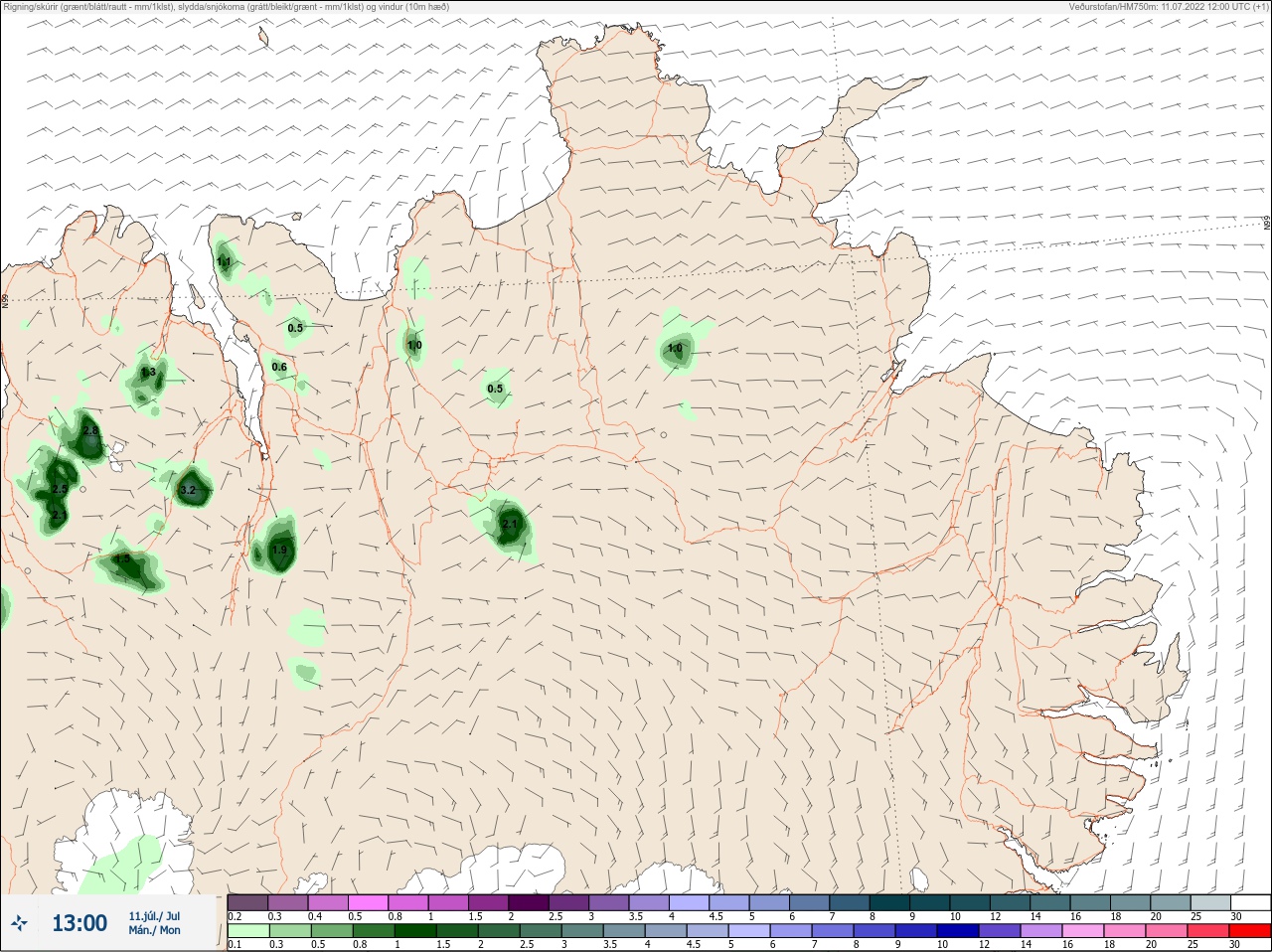This screenshot has height=952, width=1272.
Task: Click the "0.4" label on the upper legend scale
Action: pyautogui.click(x=315, y=916)
